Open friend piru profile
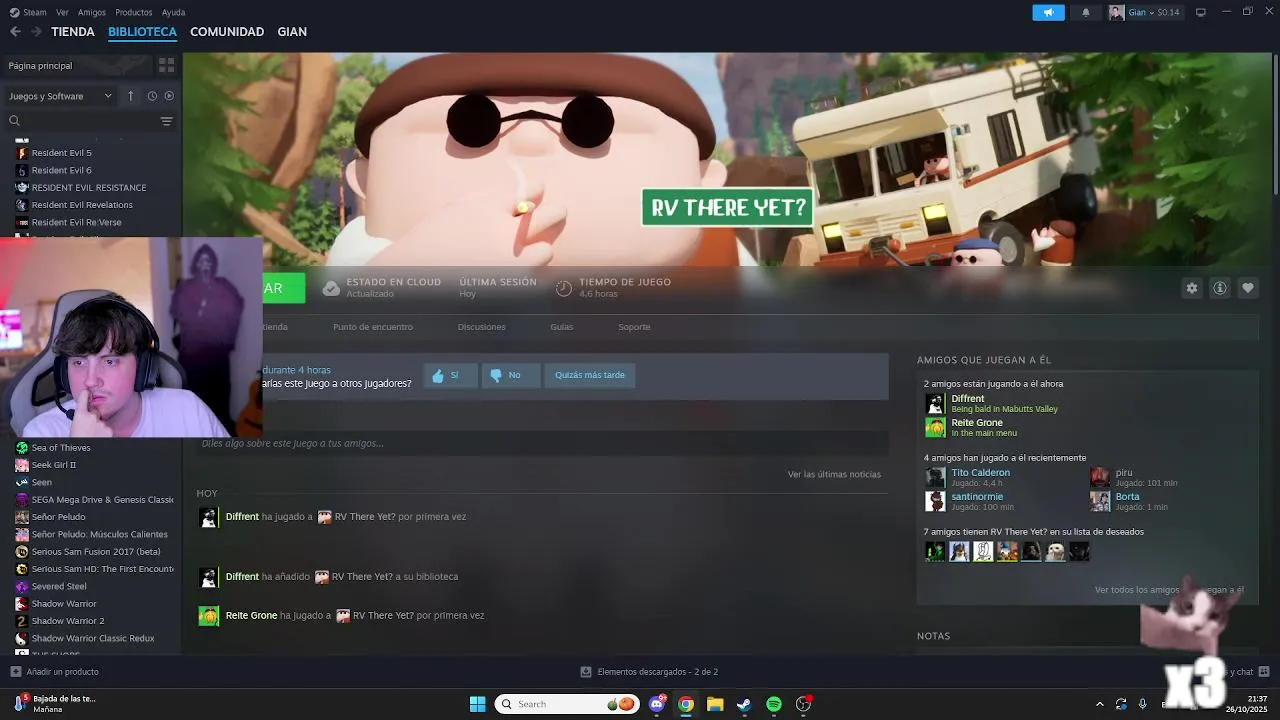This screenshot has width=1280, height=720. 1123,473
